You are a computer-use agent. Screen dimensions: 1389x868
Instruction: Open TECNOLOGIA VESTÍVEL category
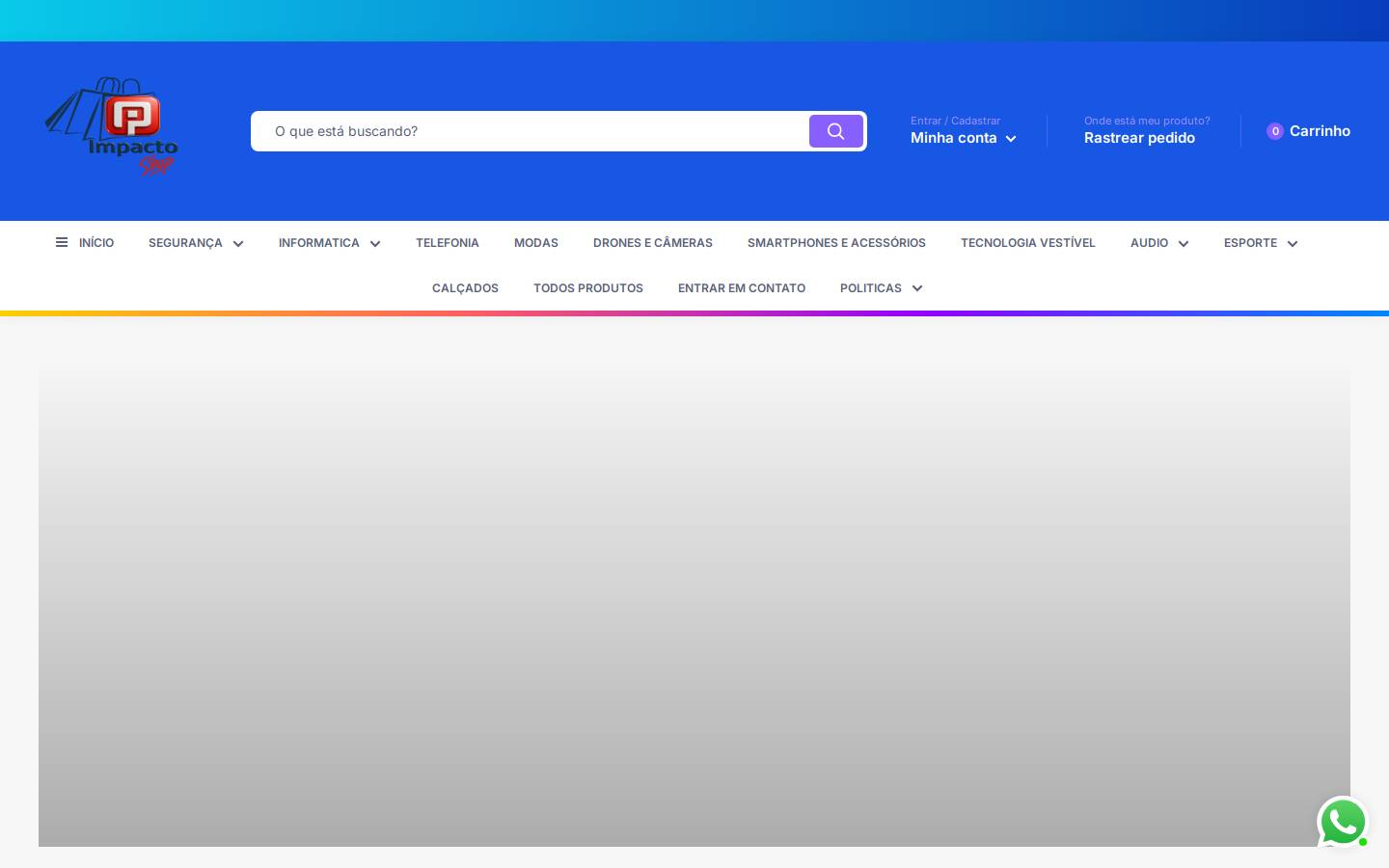tap(1028, 243)
